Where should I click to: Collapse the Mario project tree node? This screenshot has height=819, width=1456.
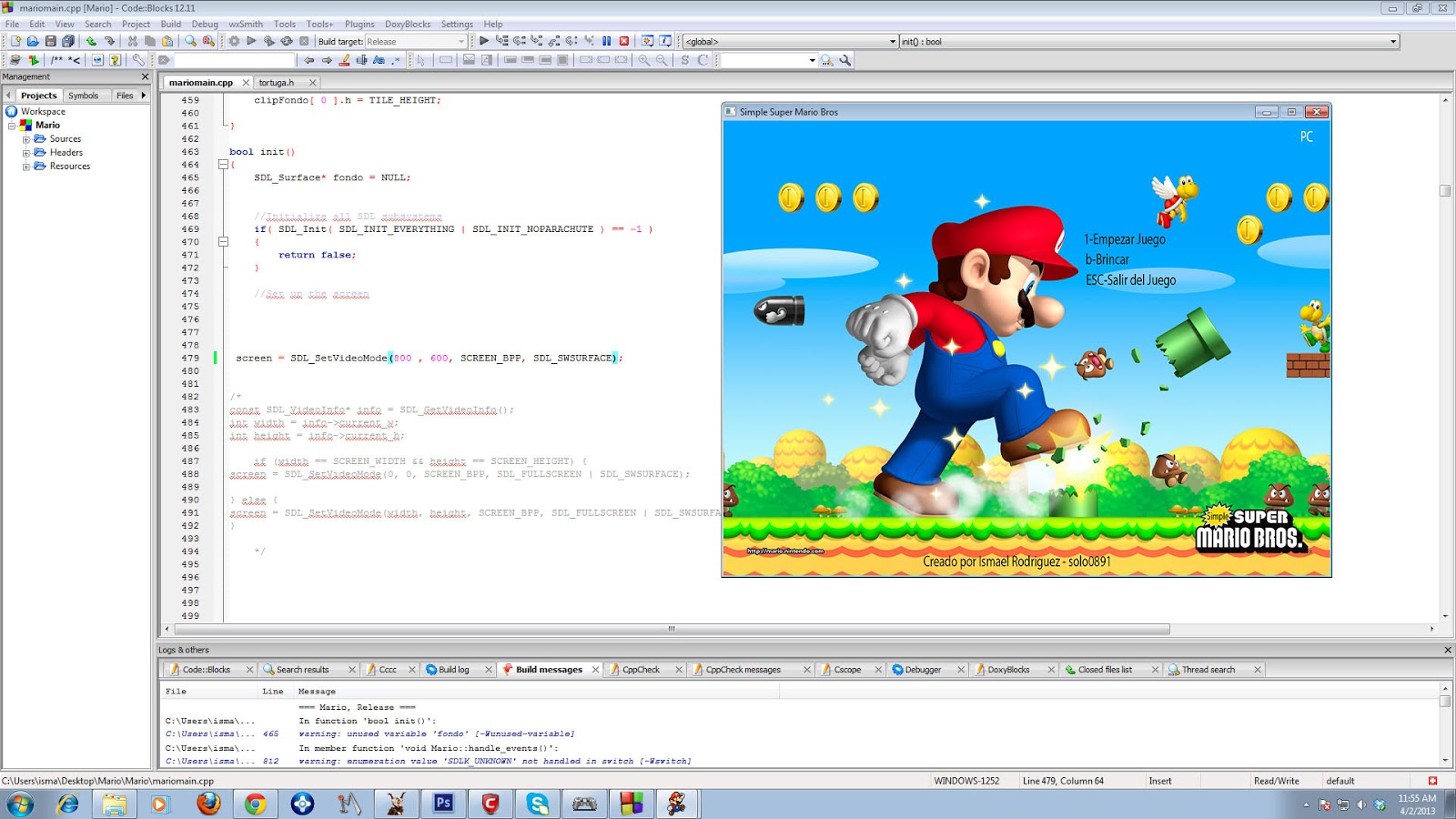pyautogui.click(x=12, y=126)
